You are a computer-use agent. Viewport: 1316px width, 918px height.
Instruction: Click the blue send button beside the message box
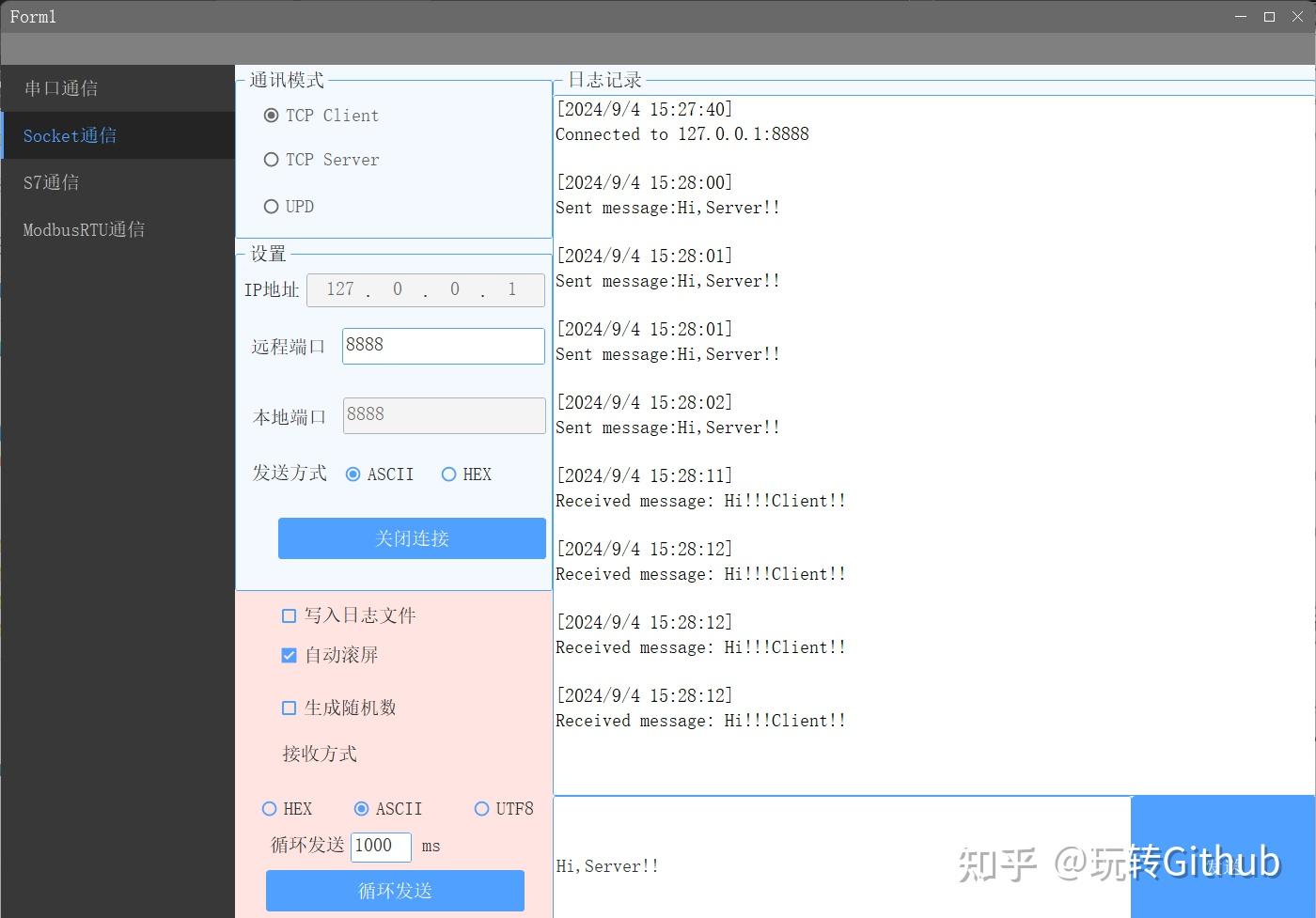coord(1223,857)
